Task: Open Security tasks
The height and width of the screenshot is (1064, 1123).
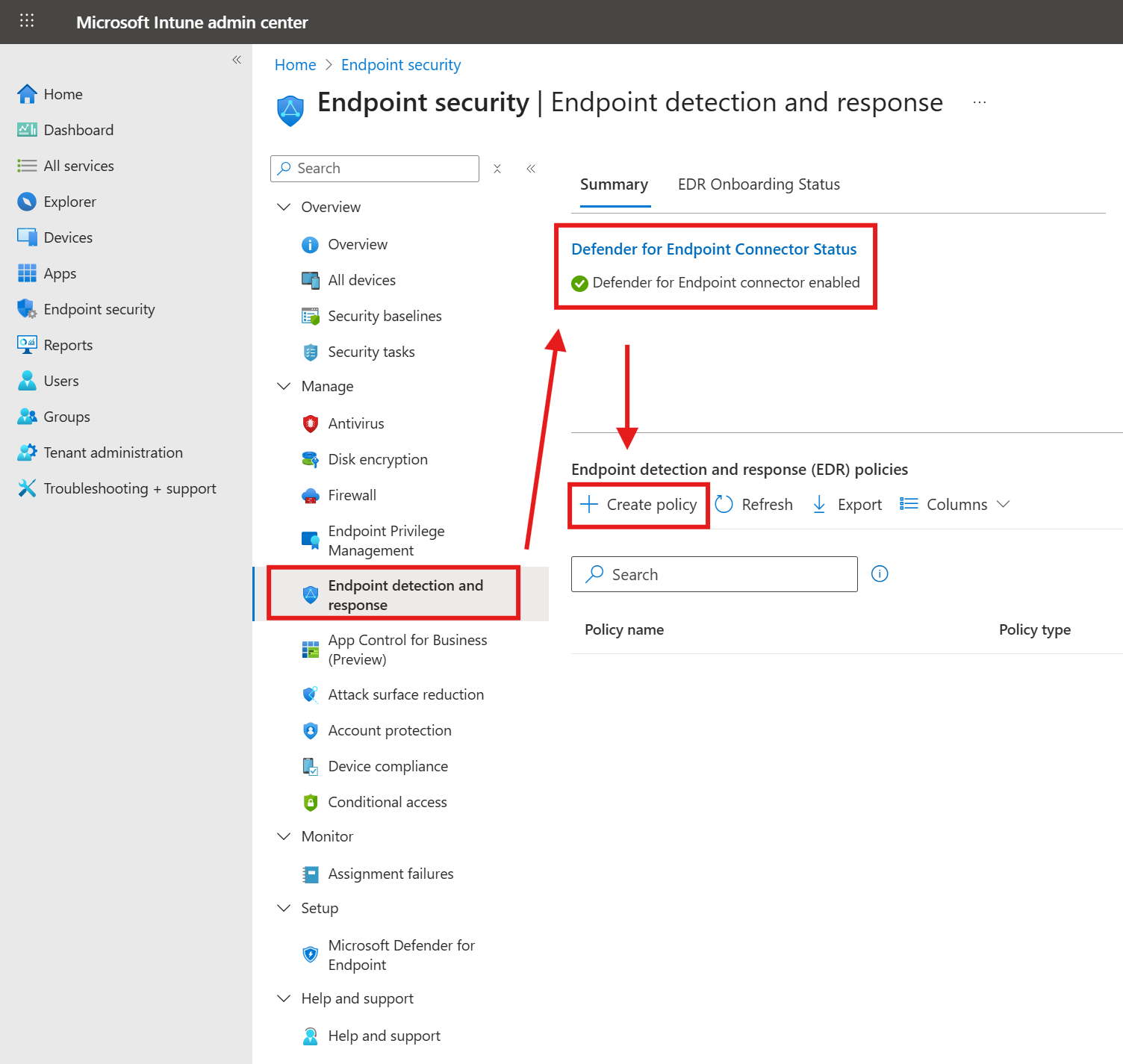Action: tap(371, 352)
